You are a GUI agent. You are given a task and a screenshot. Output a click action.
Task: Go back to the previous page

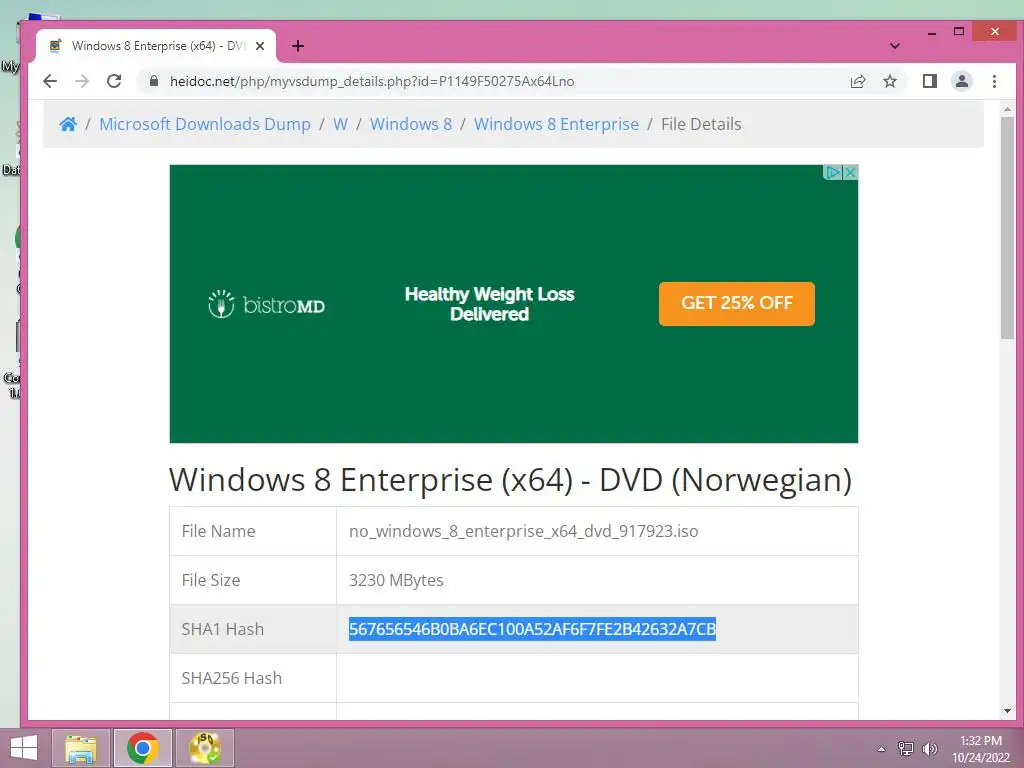point(50,81)
